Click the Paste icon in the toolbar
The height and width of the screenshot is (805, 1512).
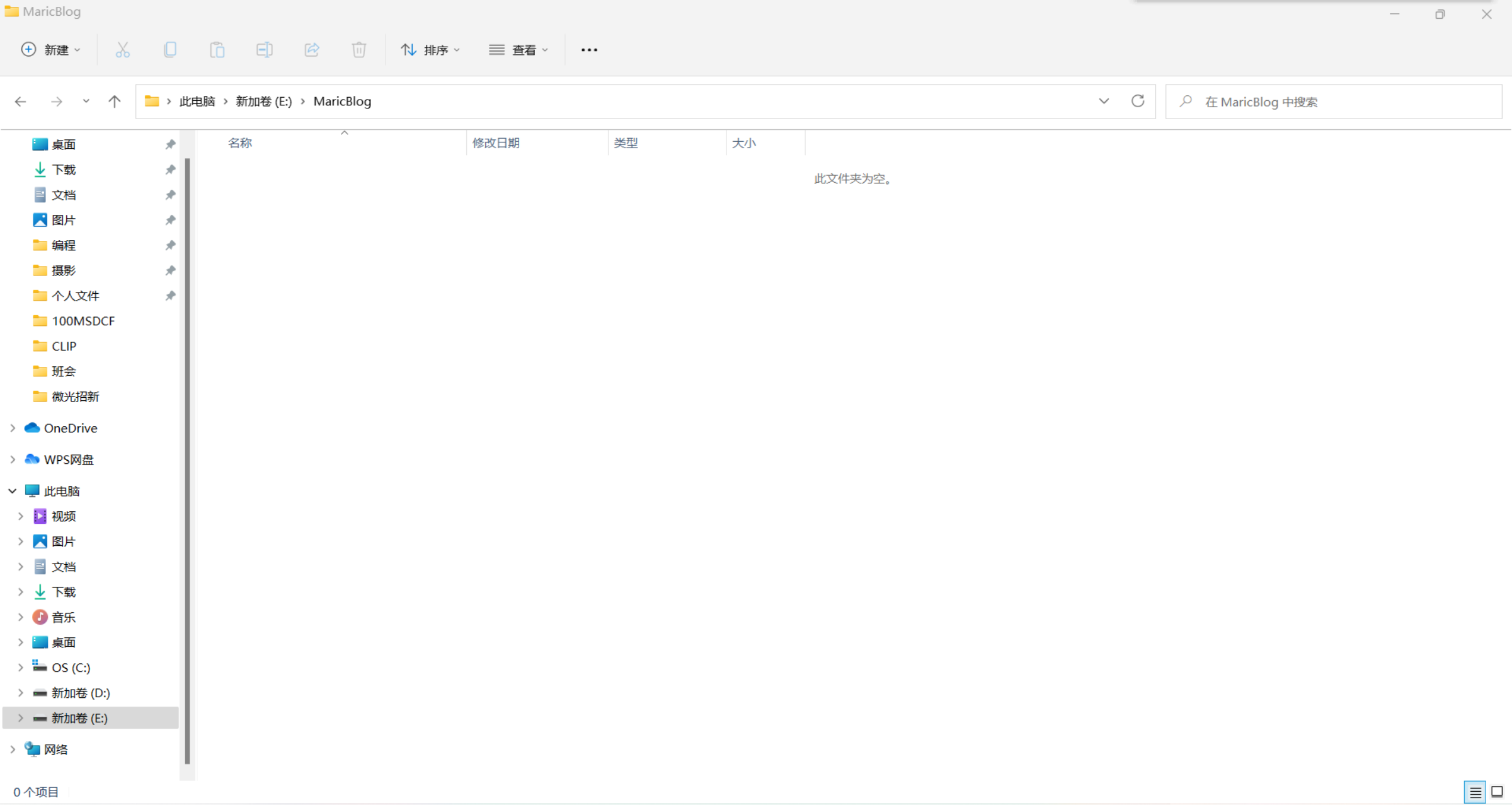(217, 50)
